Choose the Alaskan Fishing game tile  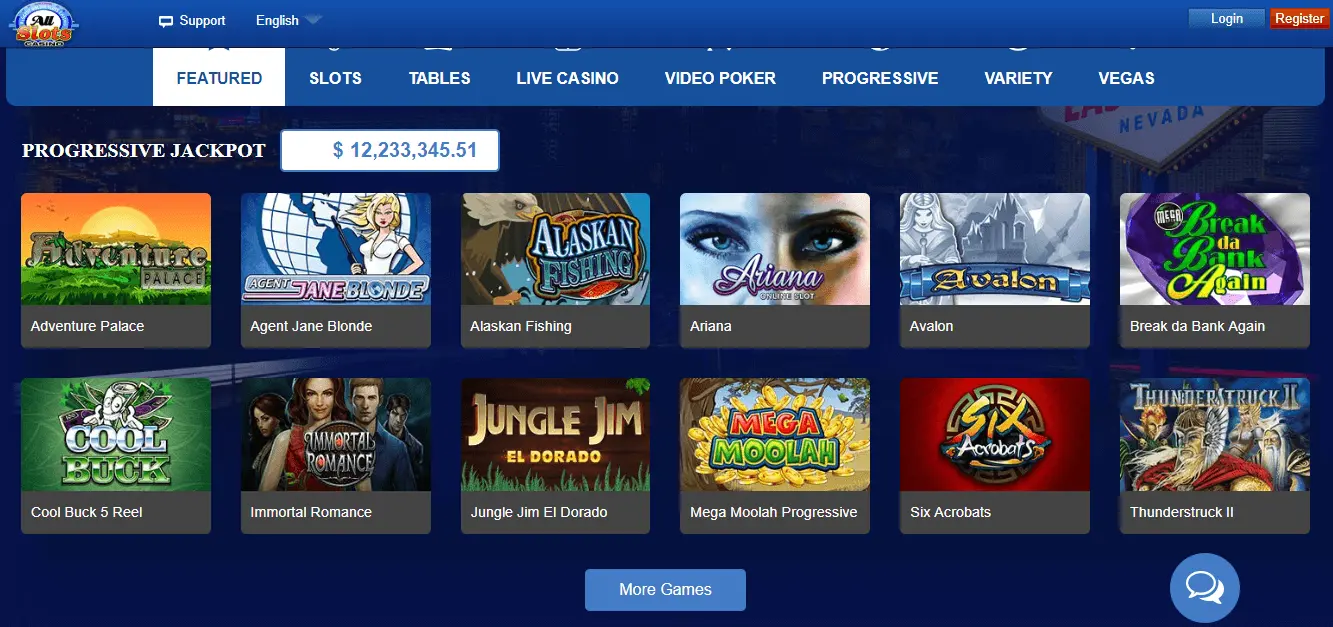[555, 270]
